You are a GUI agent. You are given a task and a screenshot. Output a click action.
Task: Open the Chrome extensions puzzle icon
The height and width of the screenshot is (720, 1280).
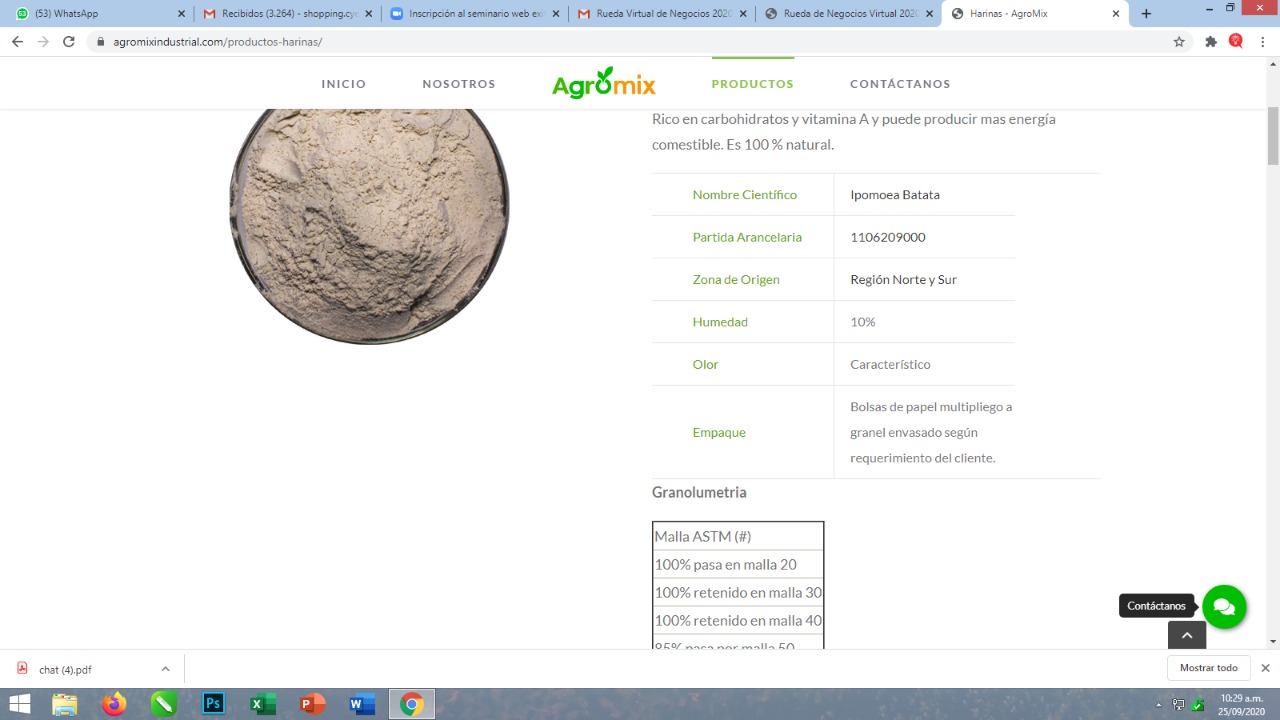(1211, 42)
